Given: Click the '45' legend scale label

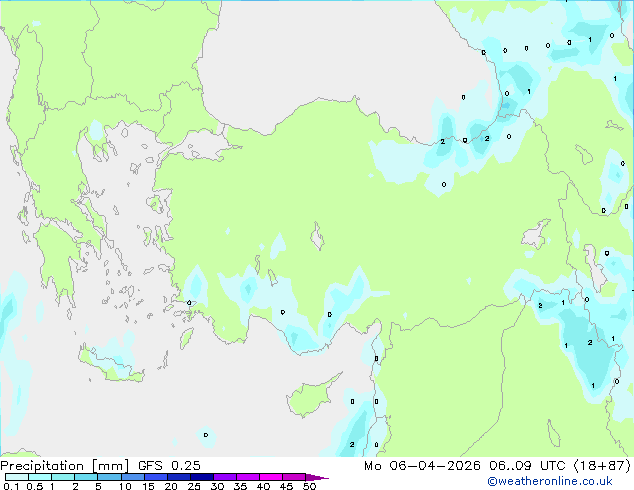Looking at the screenshot, I should click(x=286, y=486).
